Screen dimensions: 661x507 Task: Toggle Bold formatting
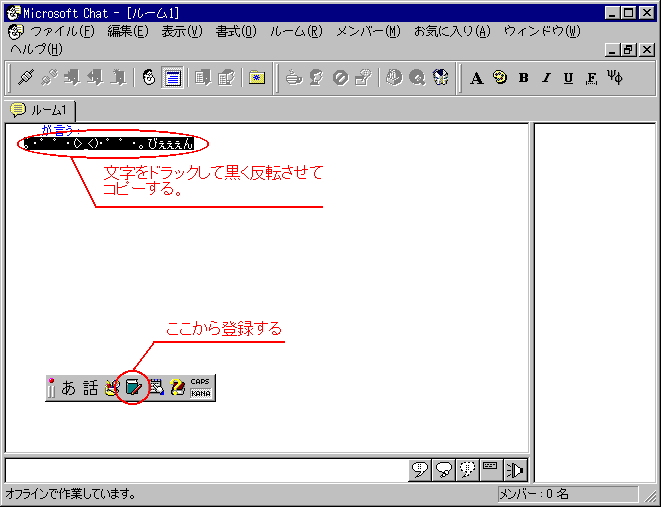coord(524,78)
